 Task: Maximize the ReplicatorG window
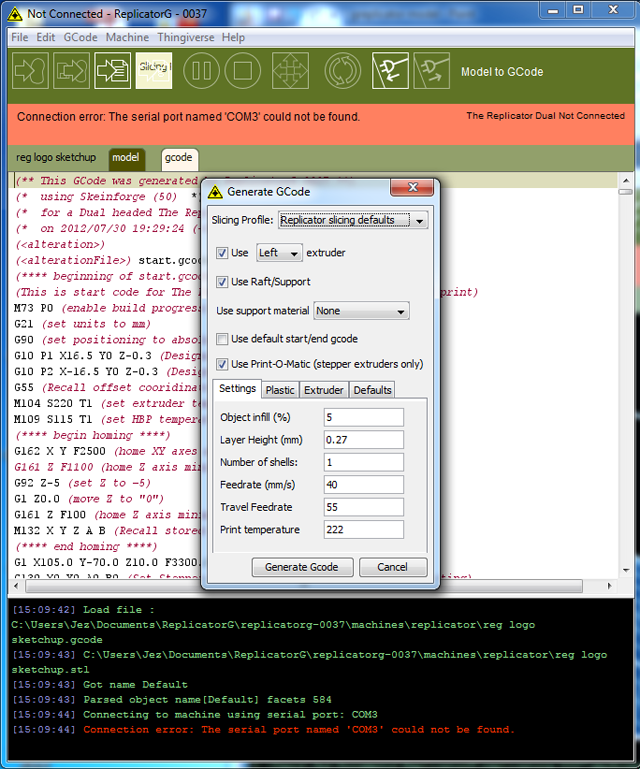tap(578, 10)
